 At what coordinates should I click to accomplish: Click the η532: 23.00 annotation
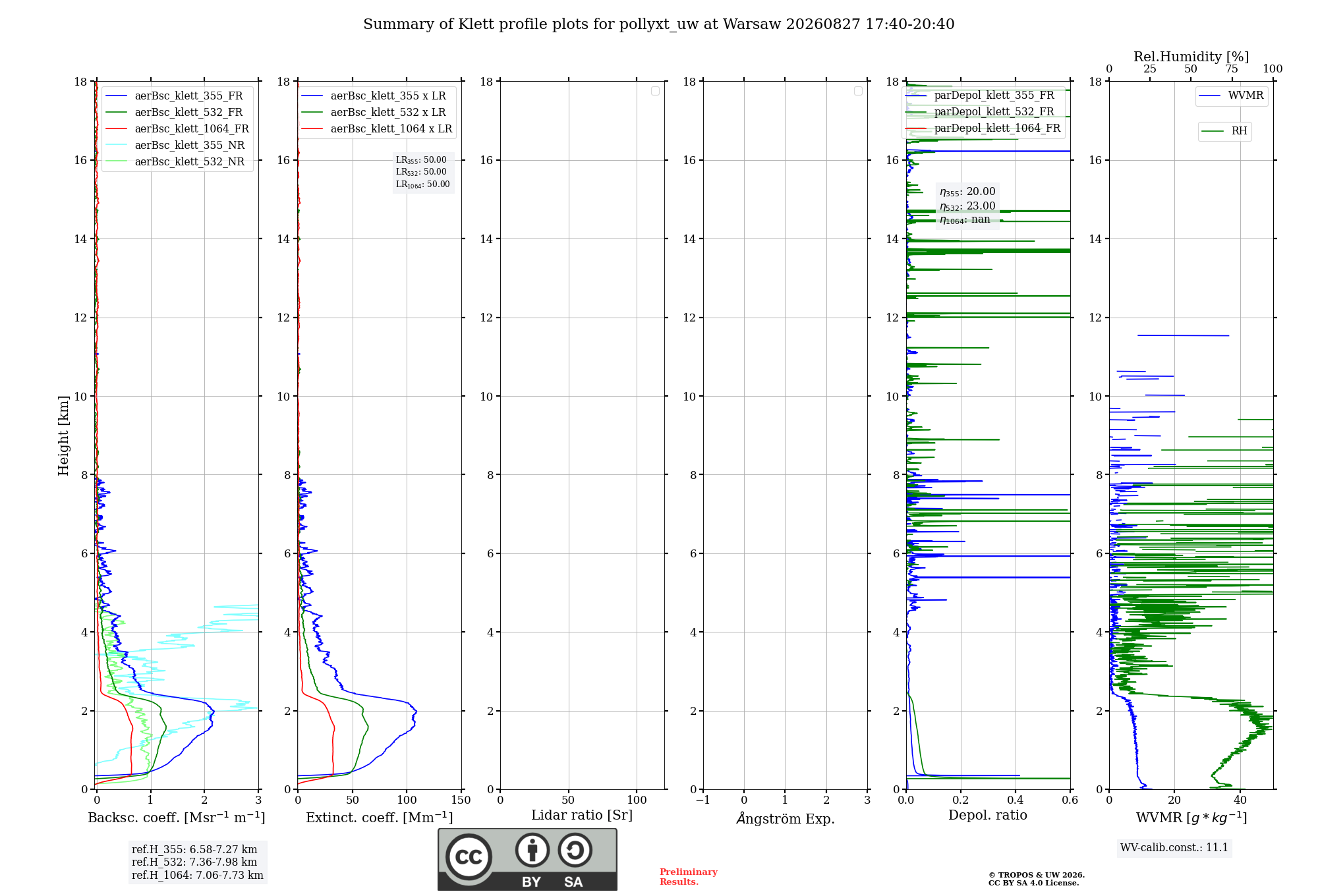[967, 206]
